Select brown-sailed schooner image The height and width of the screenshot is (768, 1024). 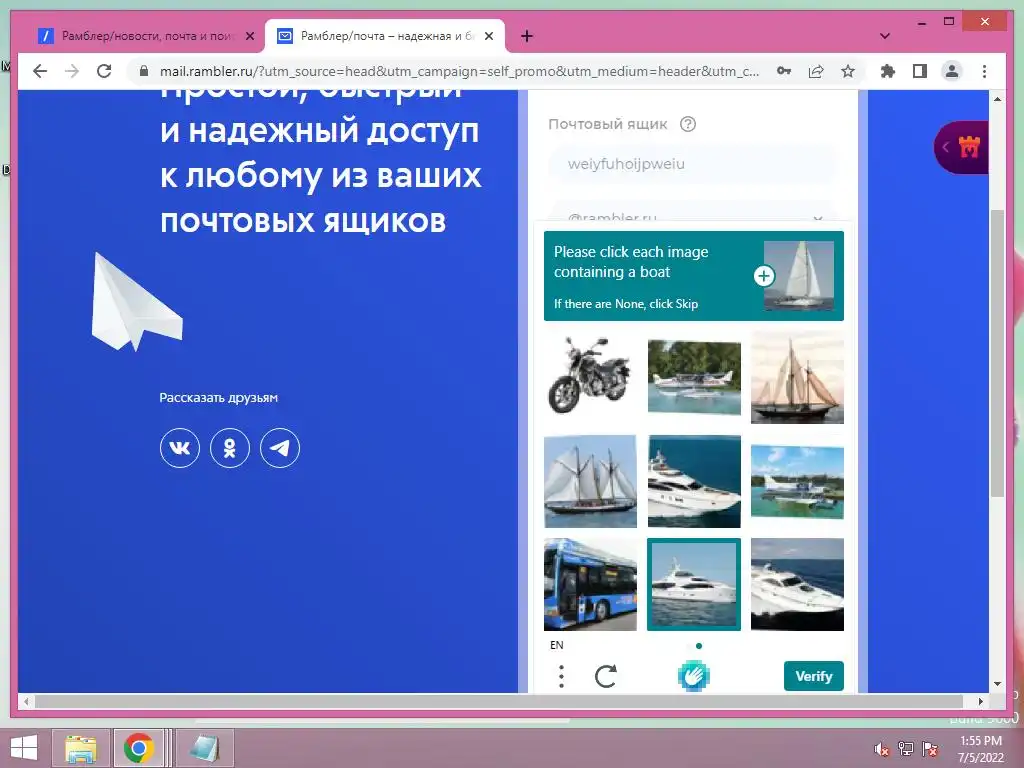[x=797, y=377]
